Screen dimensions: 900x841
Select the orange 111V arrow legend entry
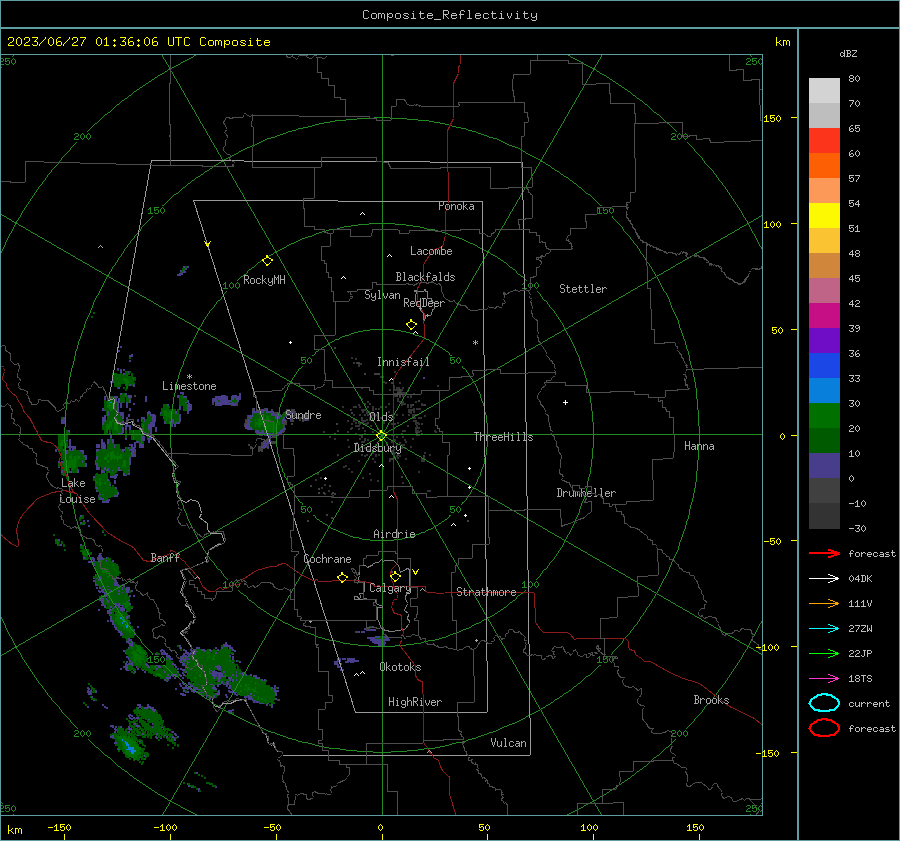point(824,603)
